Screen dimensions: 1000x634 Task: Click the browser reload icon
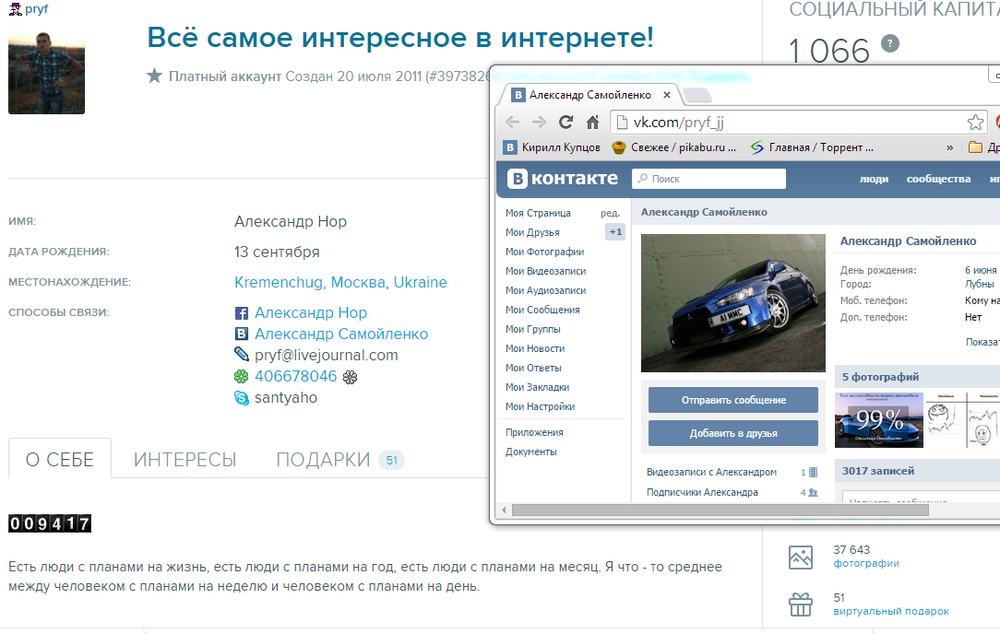pos(566,122)
